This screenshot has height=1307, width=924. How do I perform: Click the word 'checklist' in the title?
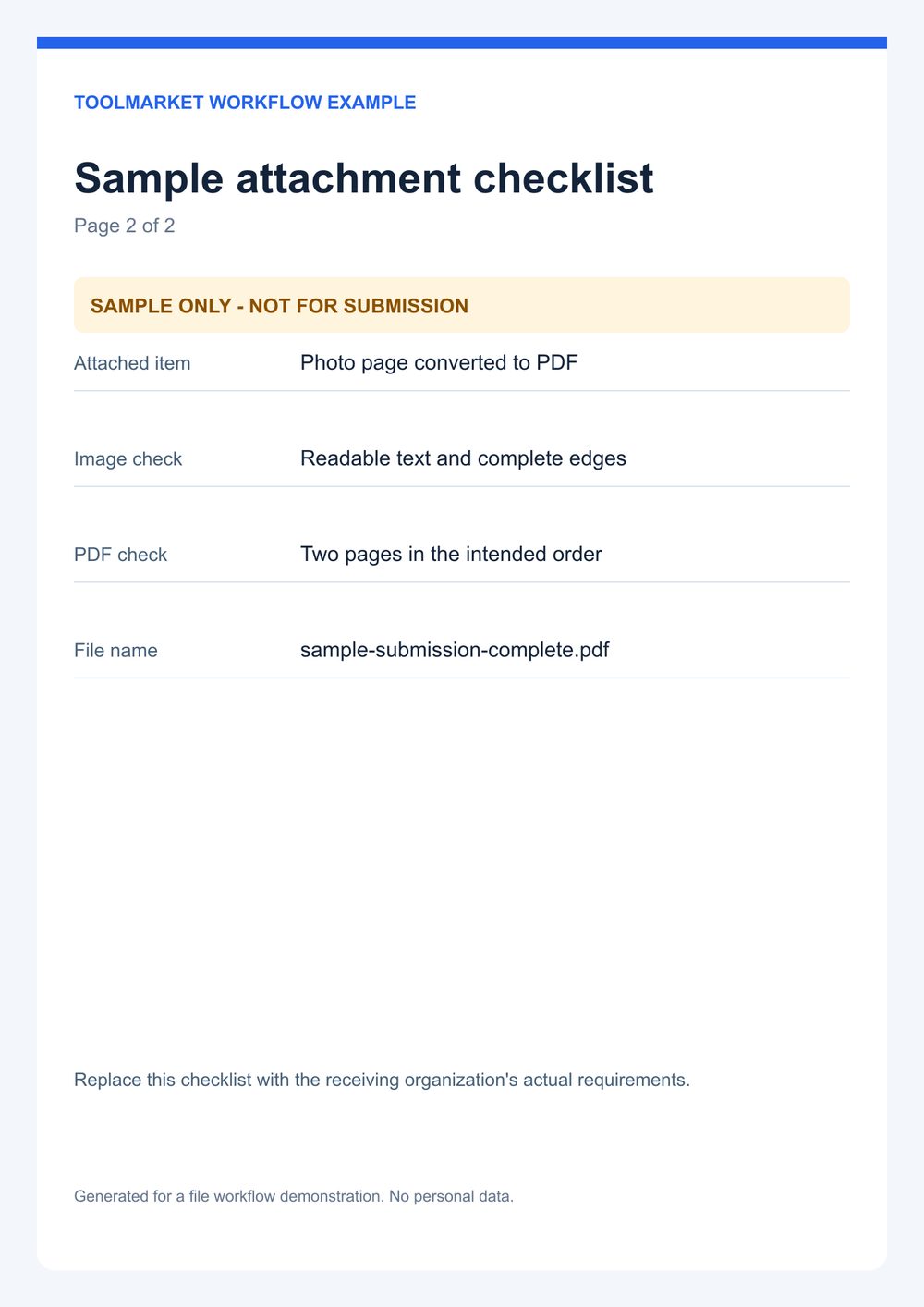coord(564,178)
